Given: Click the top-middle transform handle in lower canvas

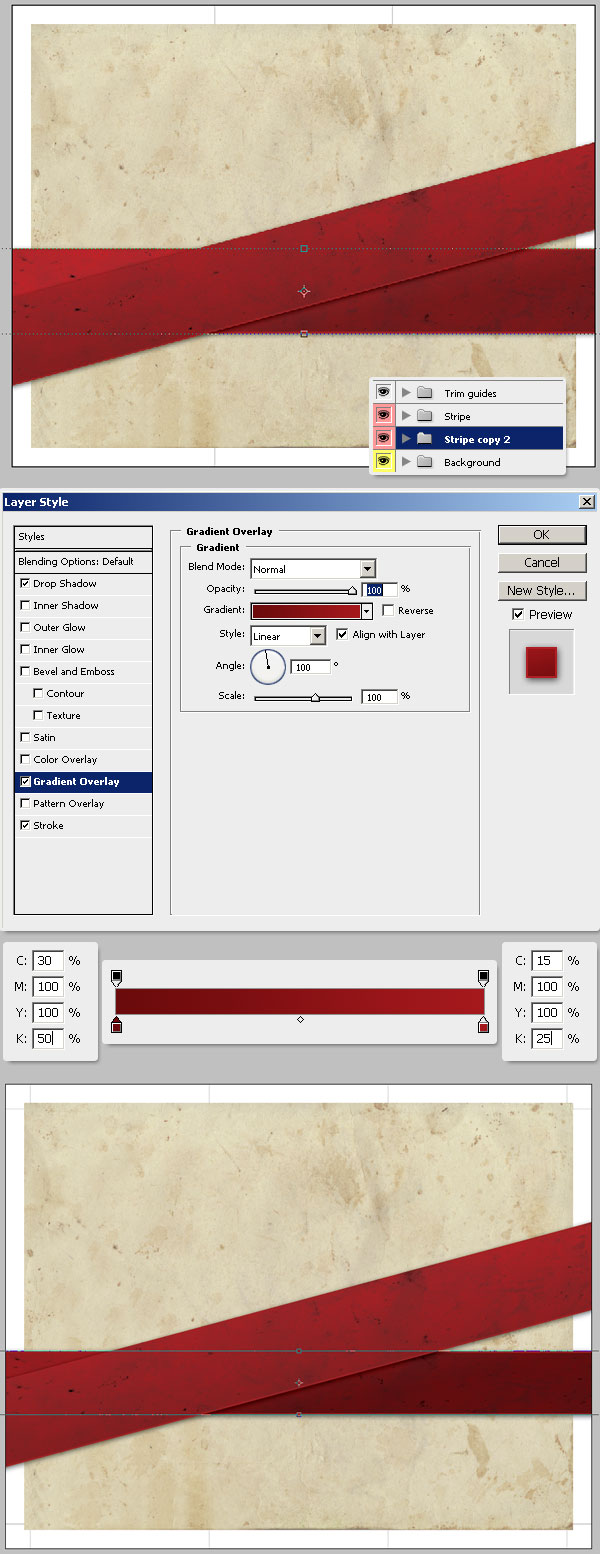Looking at the screenshot, I should coord(299,1351).
